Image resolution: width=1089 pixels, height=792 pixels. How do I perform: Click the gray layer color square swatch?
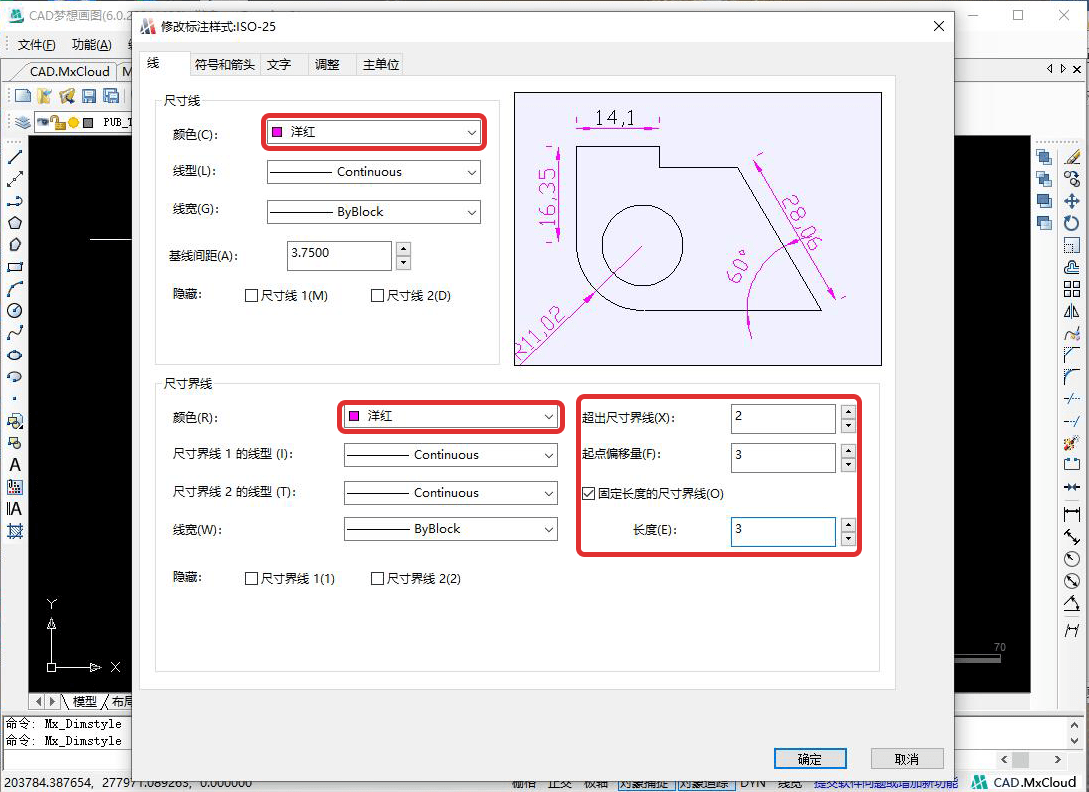[88, 123]
